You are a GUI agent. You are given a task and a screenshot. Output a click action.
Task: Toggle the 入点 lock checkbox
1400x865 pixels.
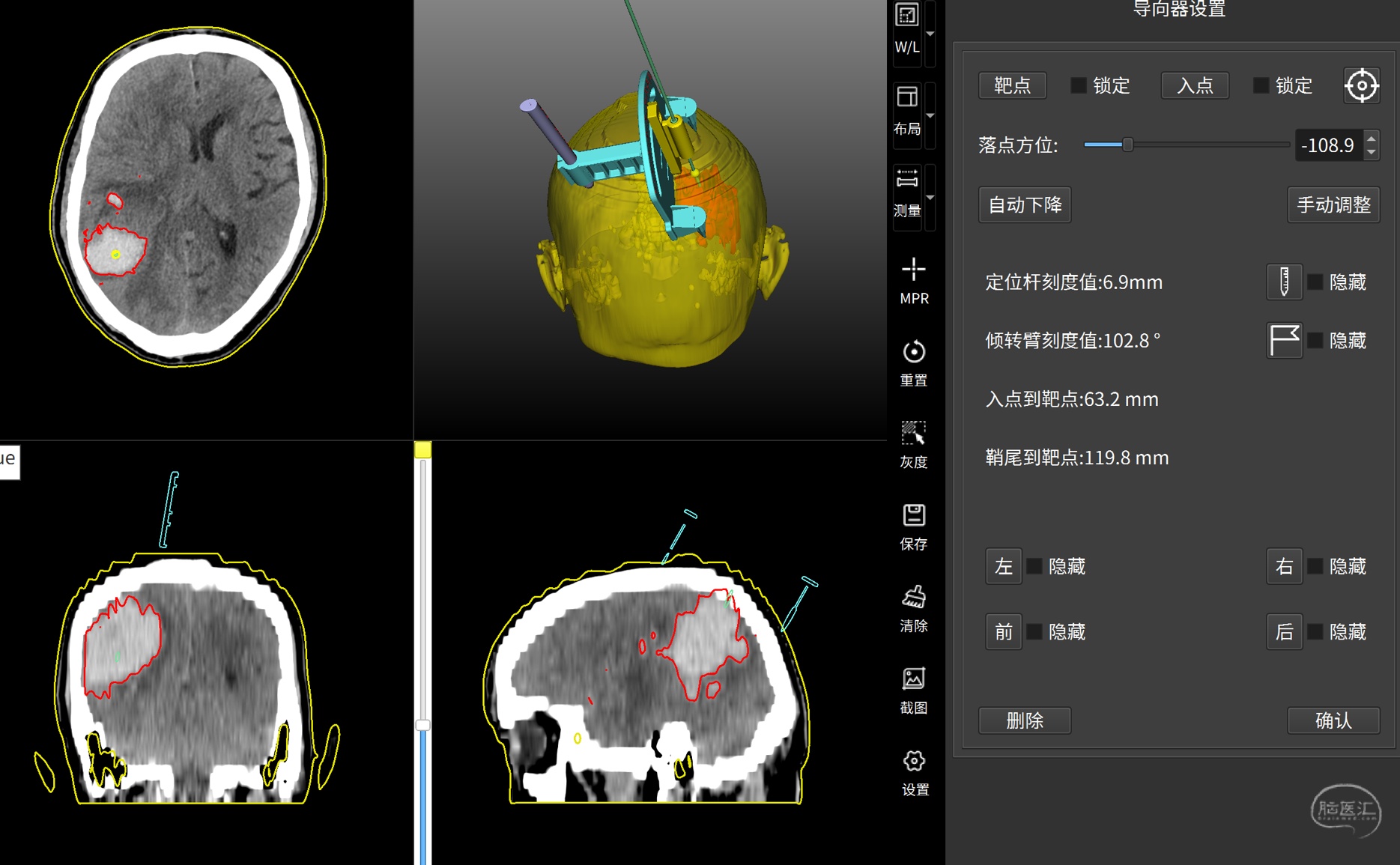[1261, 85]
